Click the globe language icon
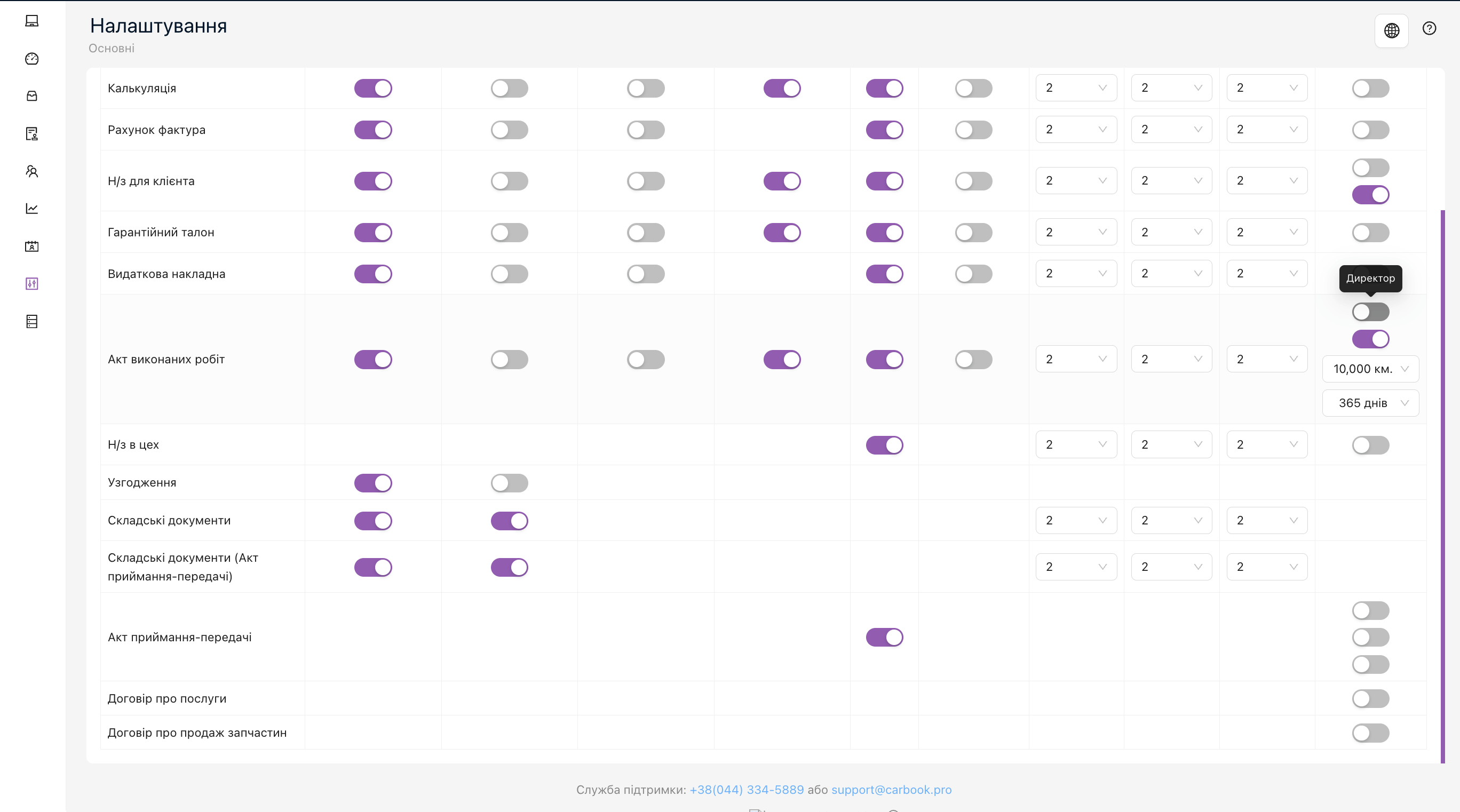The image size is (1460, 812). click(x=1391, y=30)
